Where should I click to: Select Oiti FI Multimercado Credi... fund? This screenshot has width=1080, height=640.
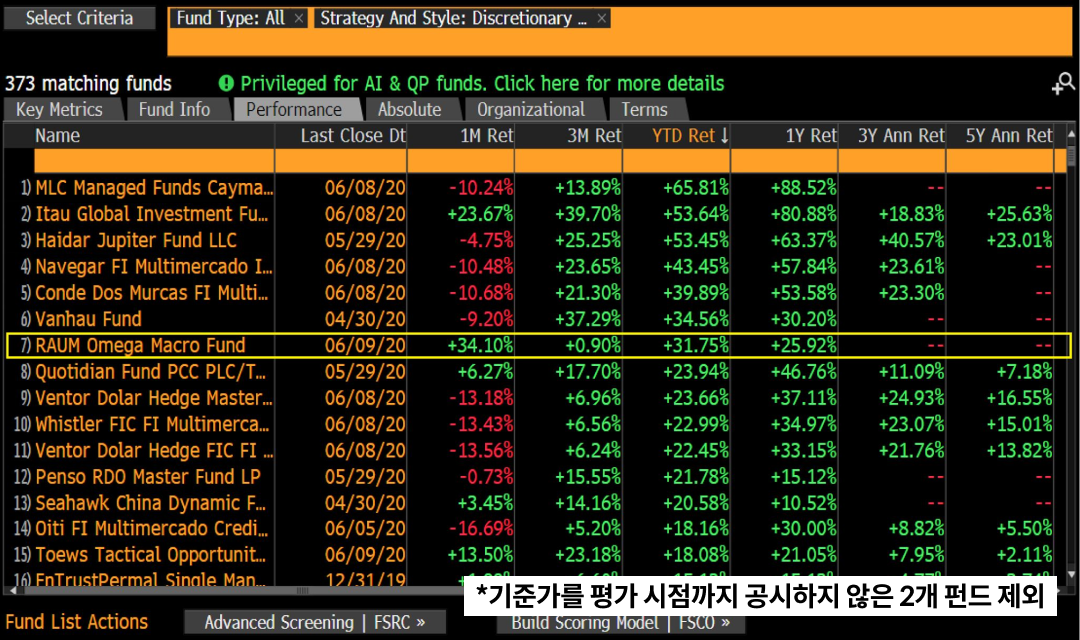[152, 528]
